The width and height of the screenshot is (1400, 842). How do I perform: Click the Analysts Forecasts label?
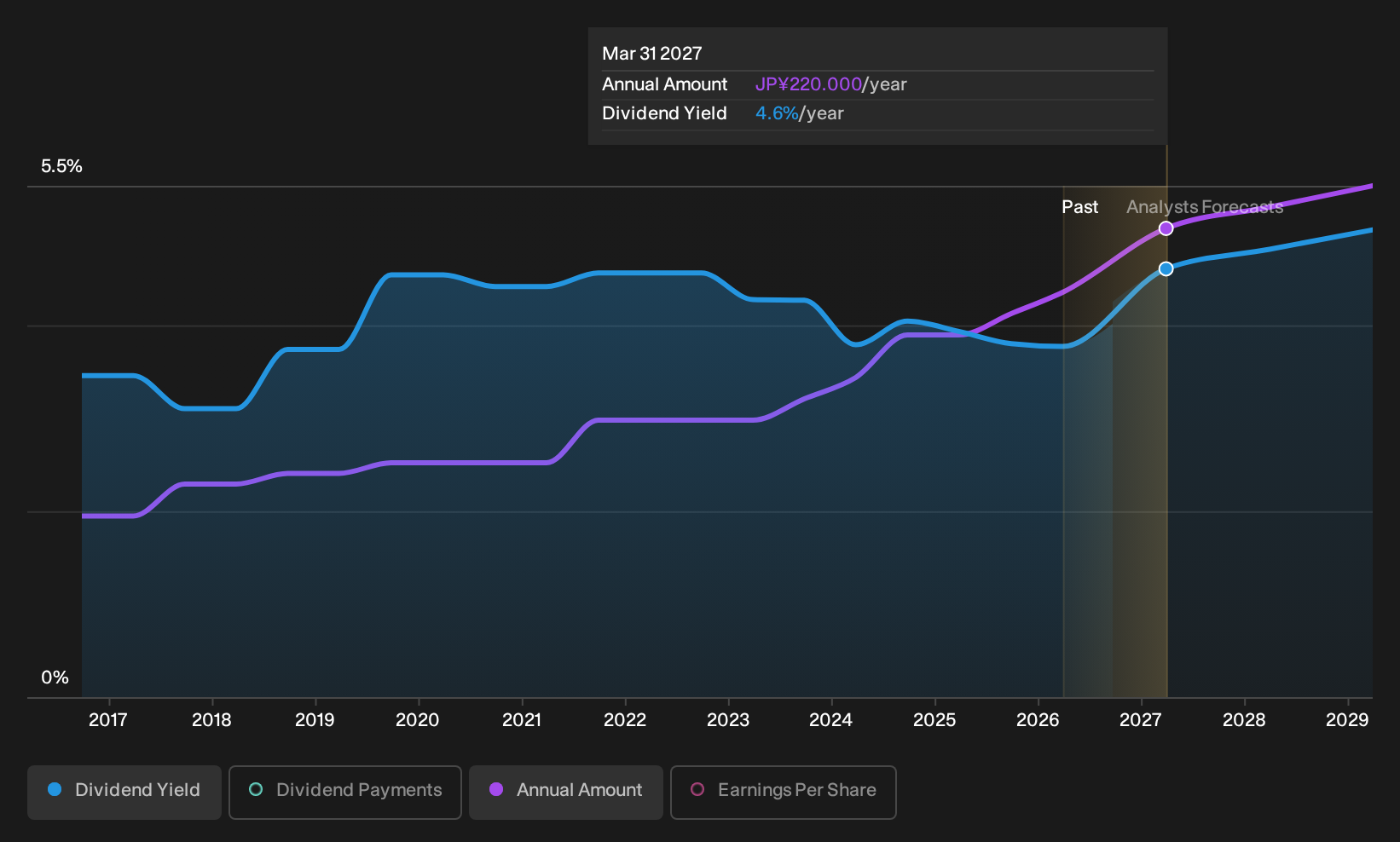[1205, 207]
